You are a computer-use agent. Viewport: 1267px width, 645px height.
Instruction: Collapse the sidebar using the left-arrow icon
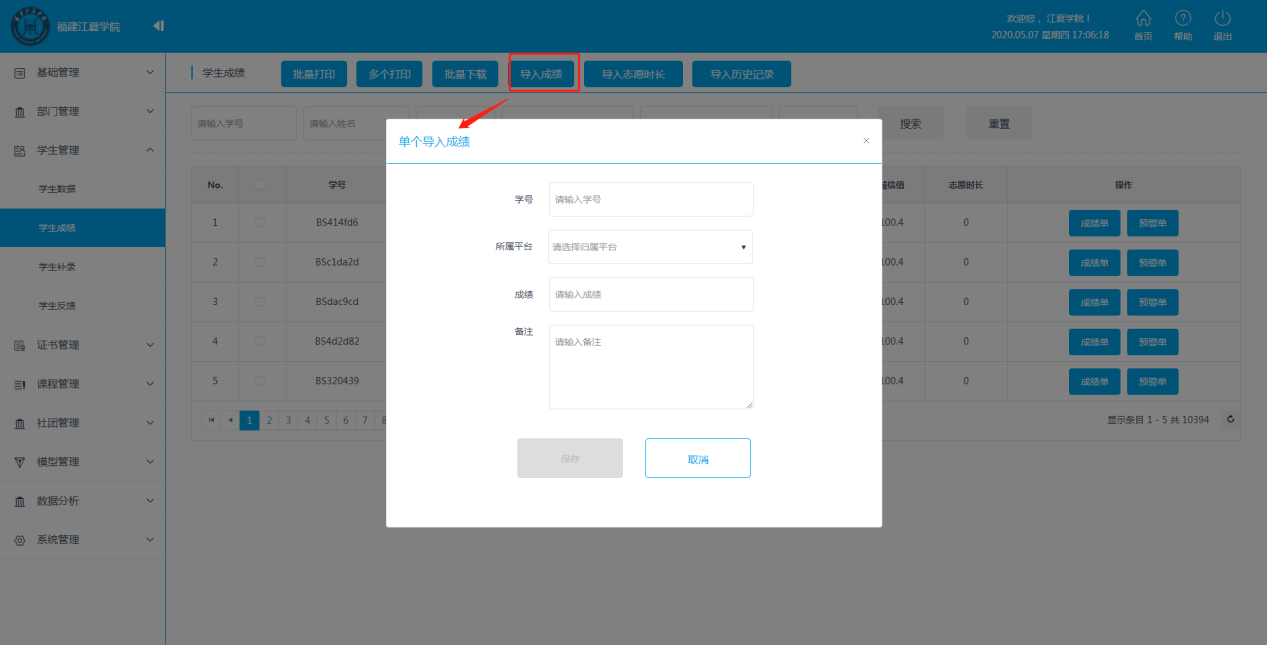pos(158,25)
